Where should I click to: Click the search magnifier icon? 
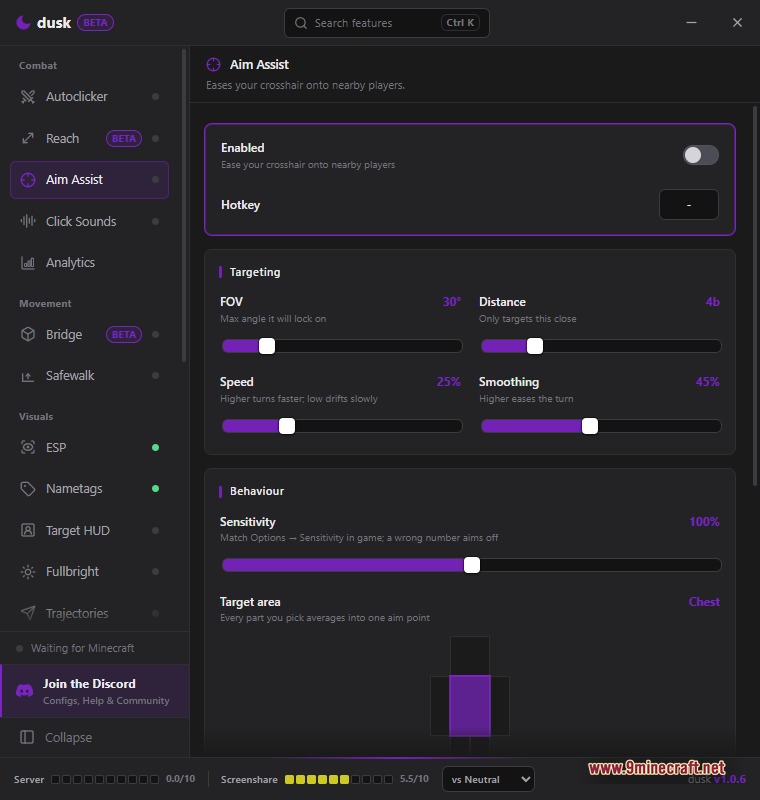pos(301,23)
